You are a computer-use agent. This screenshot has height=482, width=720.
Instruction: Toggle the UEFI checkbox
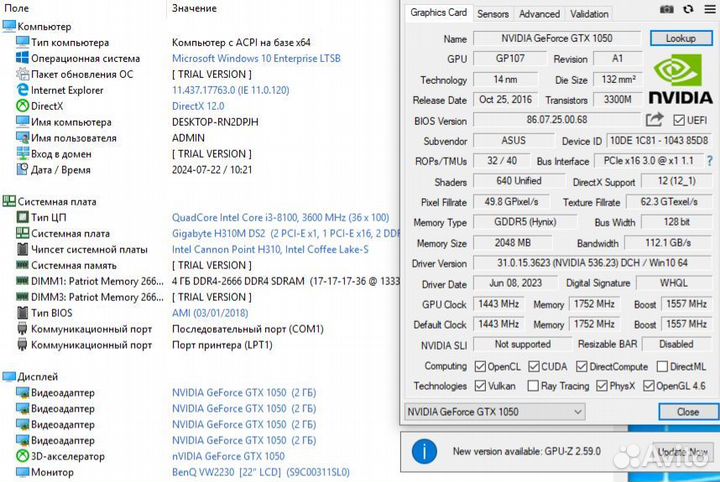pyautogui.click(x=679, y=120)
